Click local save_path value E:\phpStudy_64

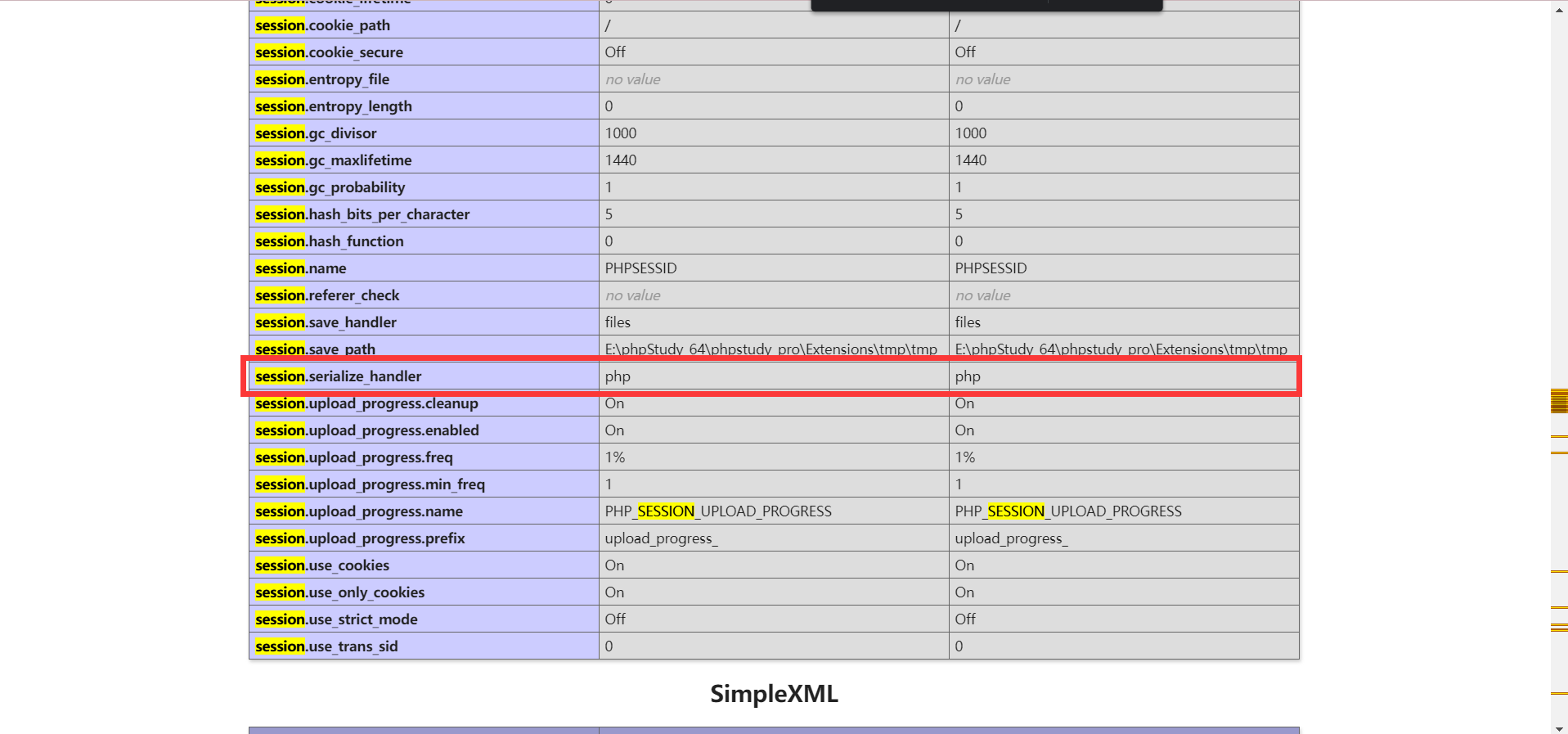(771, 349)
